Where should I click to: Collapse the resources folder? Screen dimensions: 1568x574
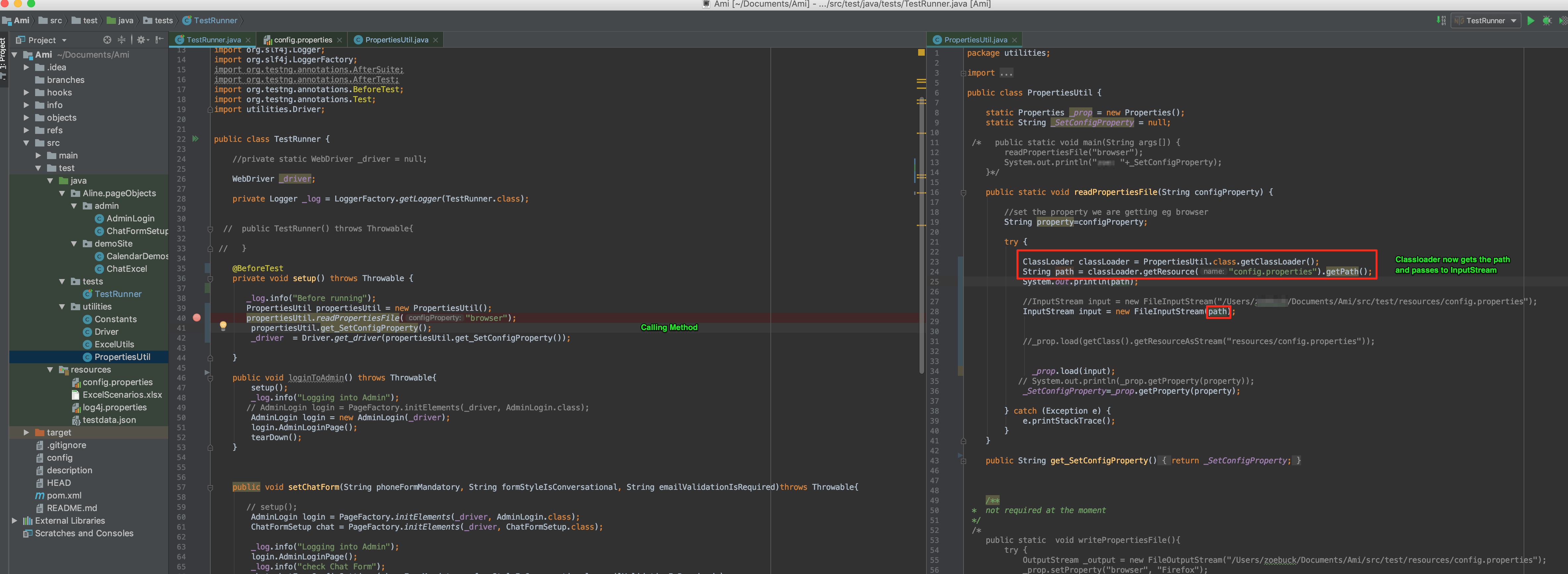point(50,370)
